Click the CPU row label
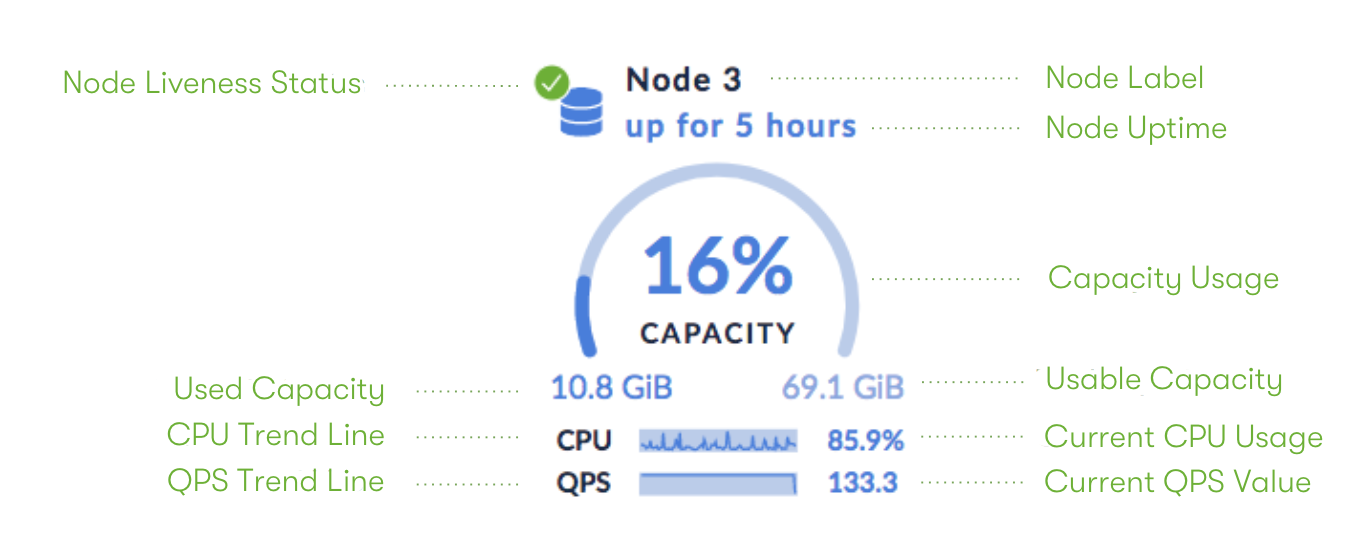Screen dimensions: 1348x548 [x=584, y=440]
